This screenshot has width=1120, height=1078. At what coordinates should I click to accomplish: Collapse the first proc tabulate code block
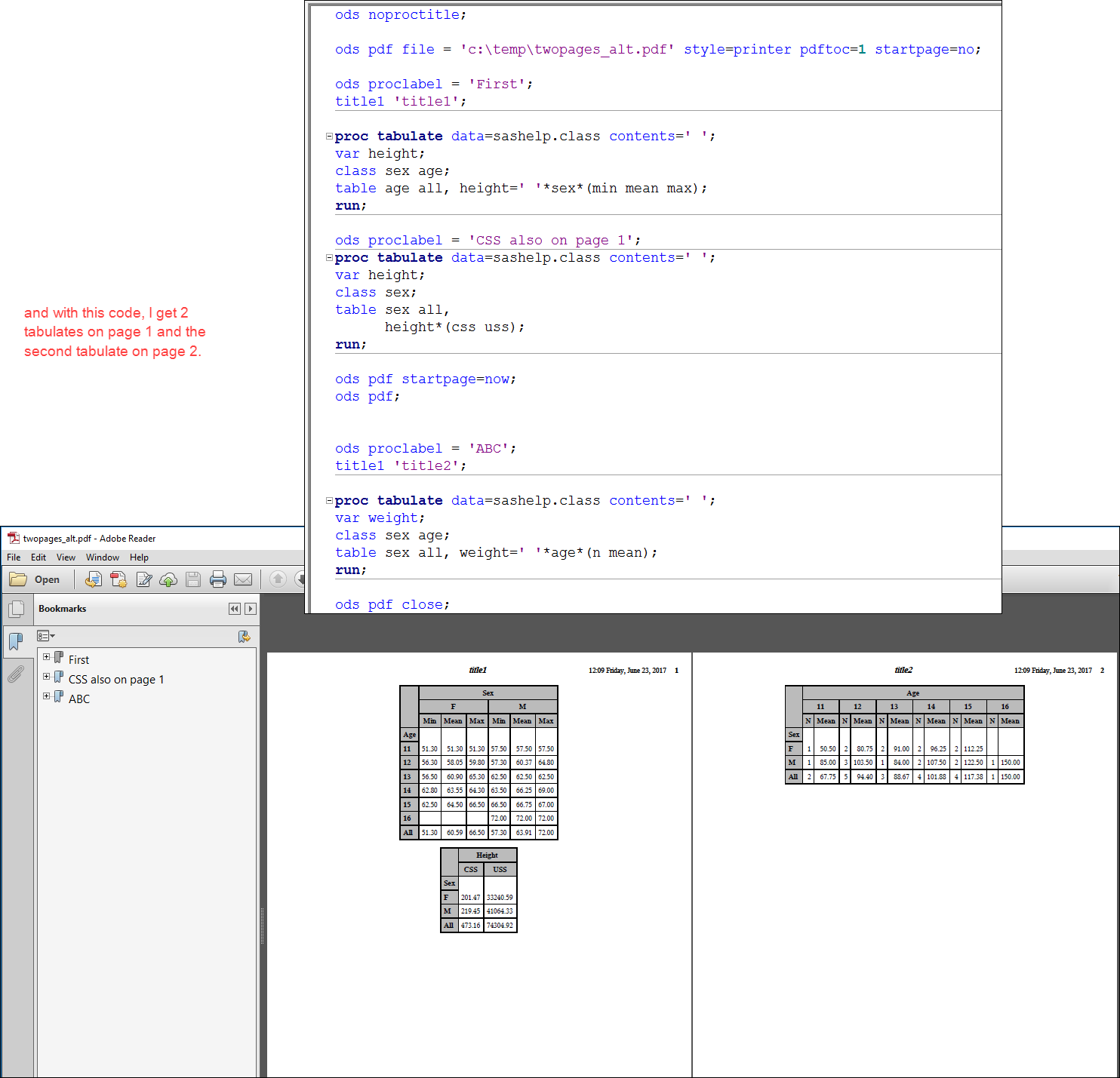click(x=329, y=137)
